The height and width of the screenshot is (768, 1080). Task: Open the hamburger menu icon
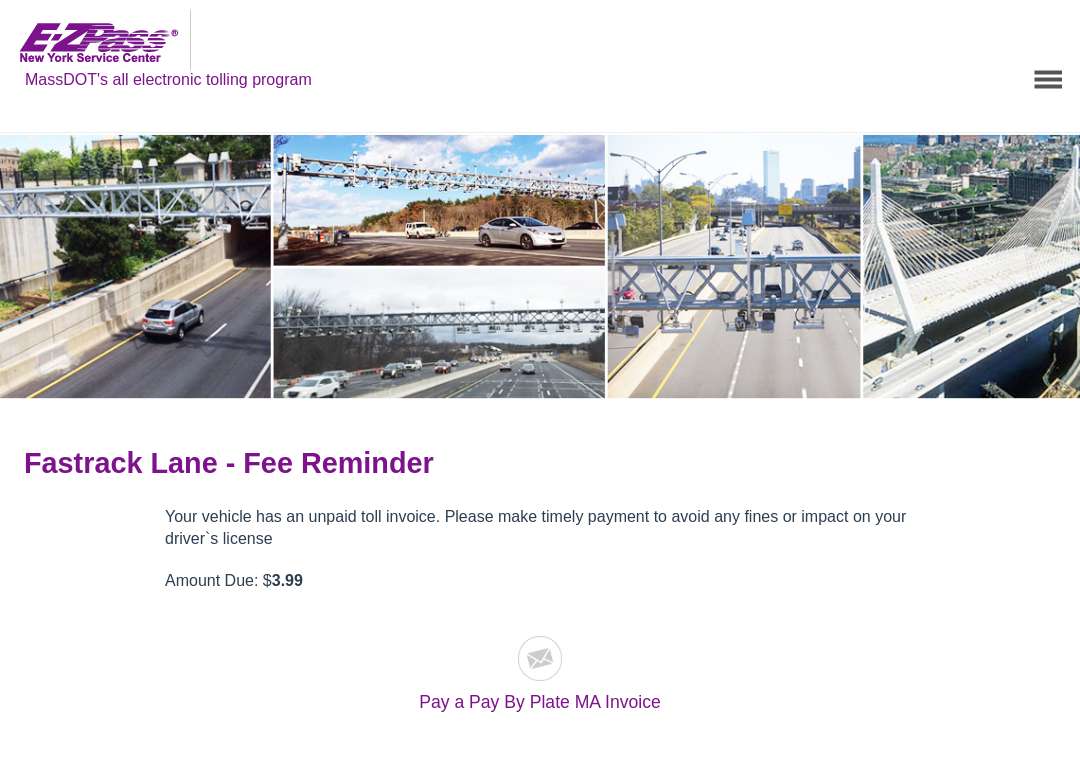[1048, 79]
